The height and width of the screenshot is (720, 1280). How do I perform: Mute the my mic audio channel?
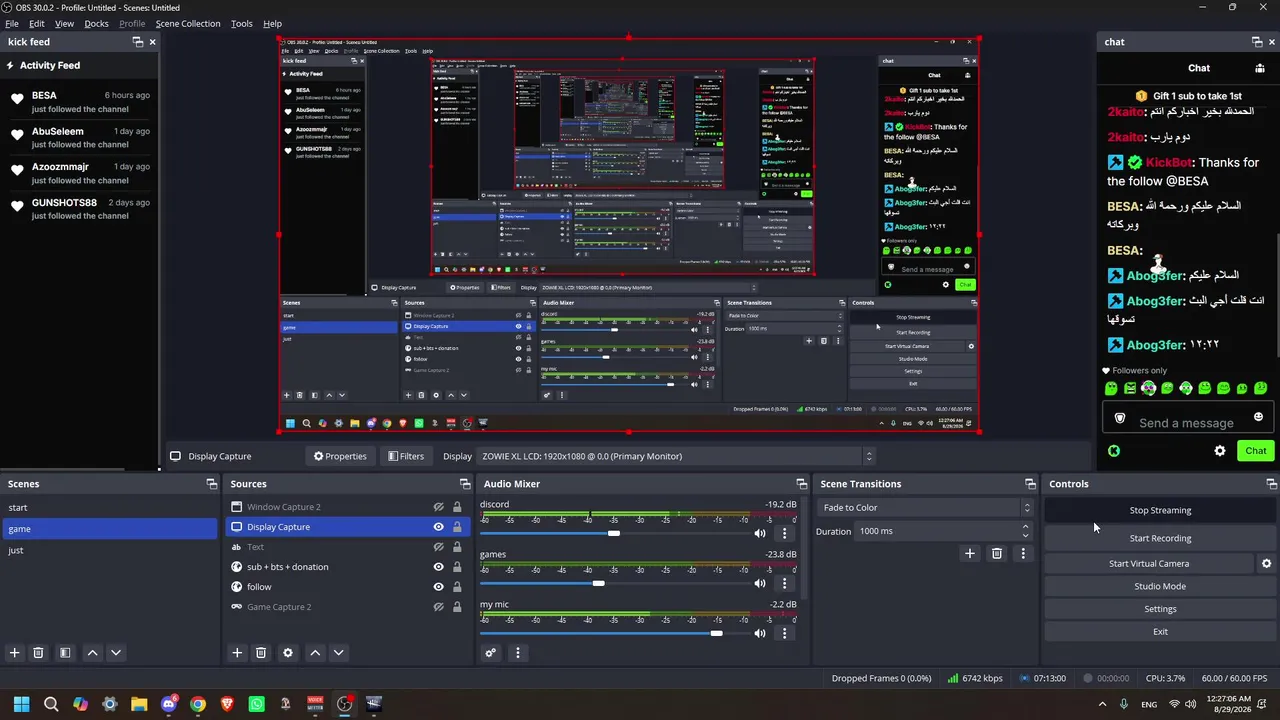[x=760, y=633]
